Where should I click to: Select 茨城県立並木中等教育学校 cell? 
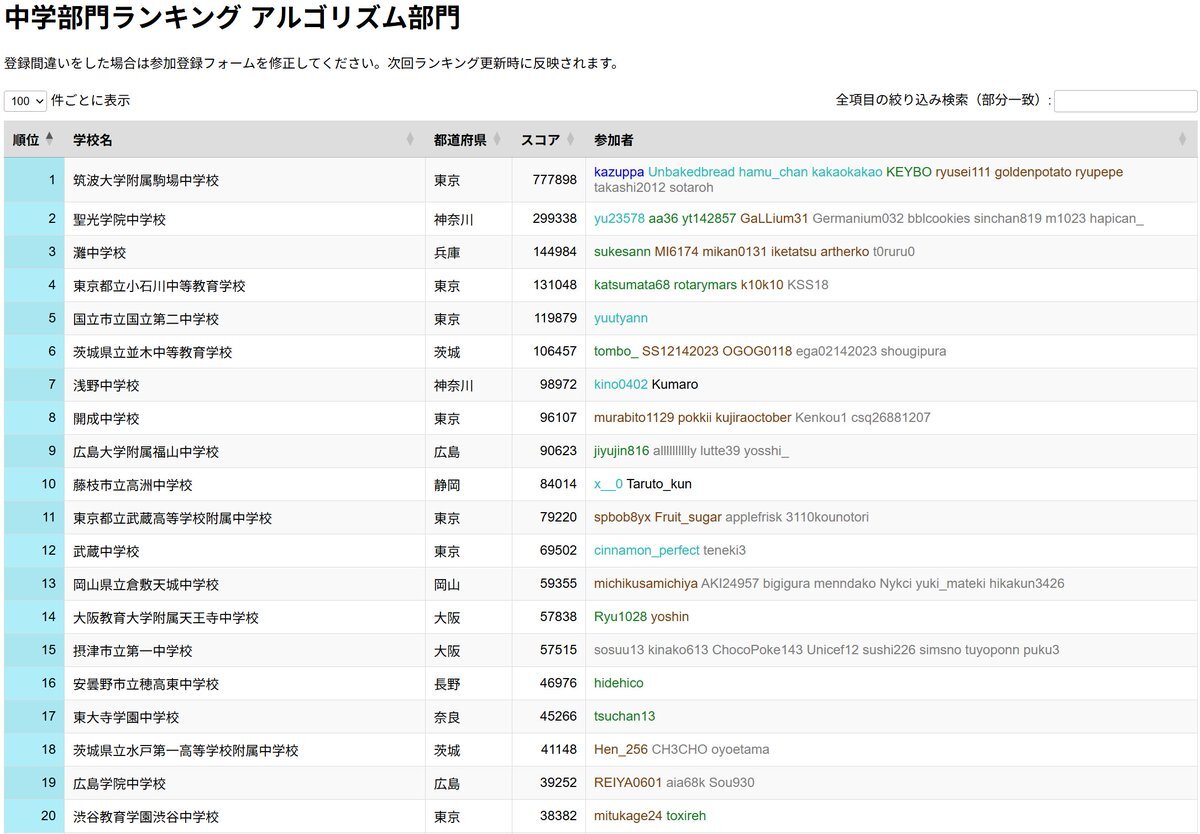click(245, 352)
